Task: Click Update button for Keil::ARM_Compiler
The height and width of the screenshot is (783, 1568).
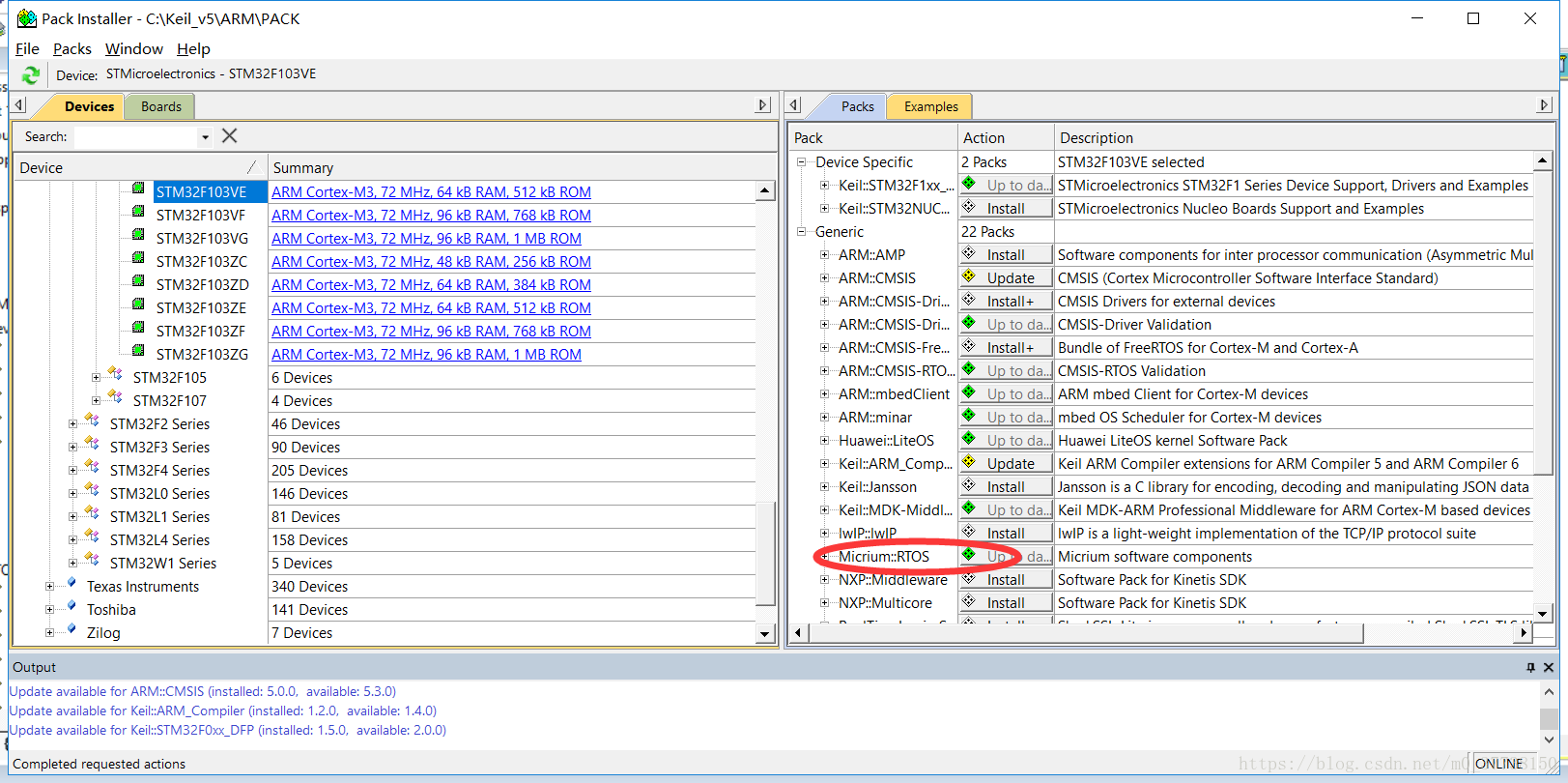Action: tap(1006, 463)
